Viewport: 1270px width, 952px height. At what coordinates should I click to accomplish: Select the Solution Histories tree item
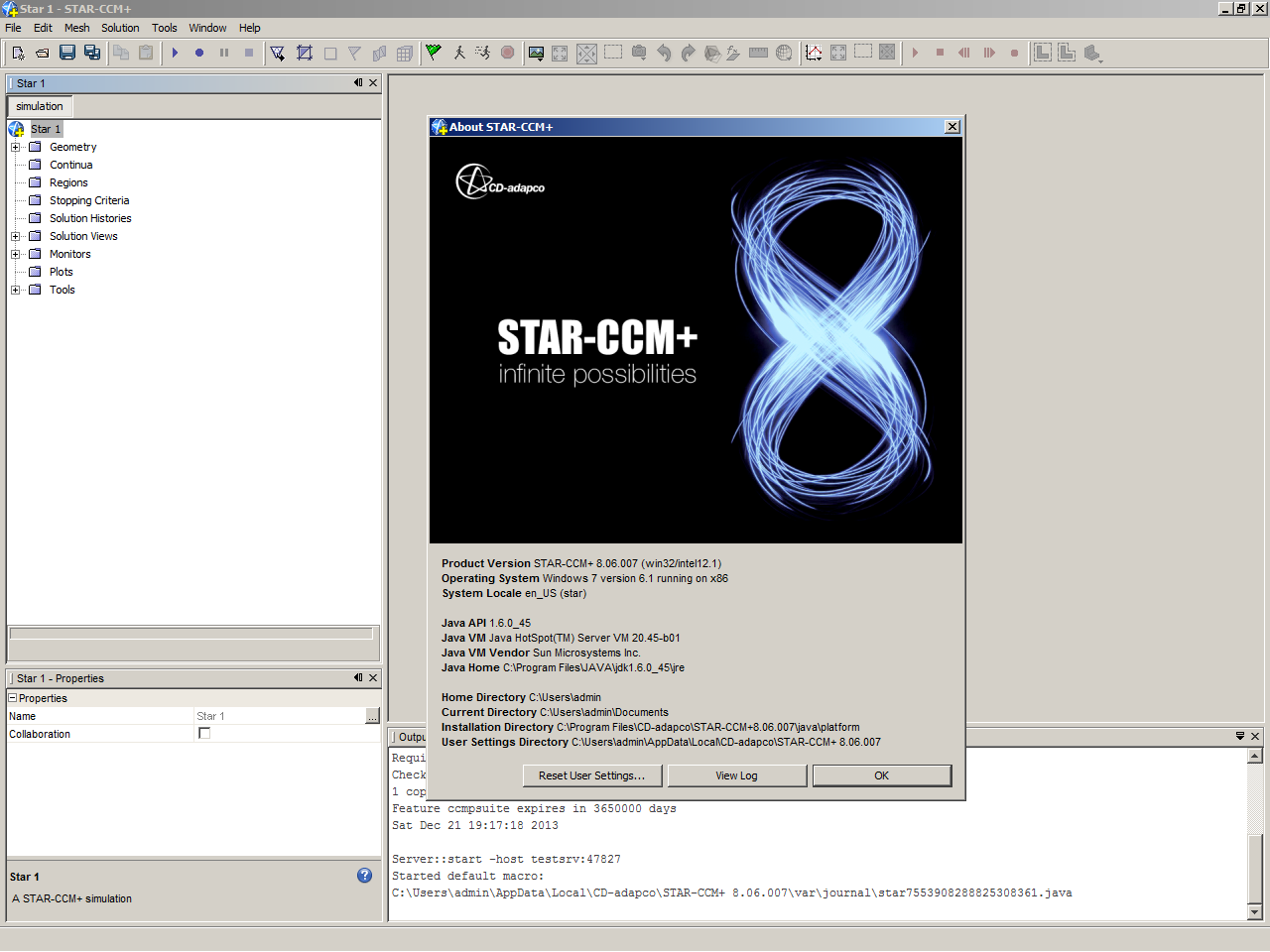(x=90, y=218)
